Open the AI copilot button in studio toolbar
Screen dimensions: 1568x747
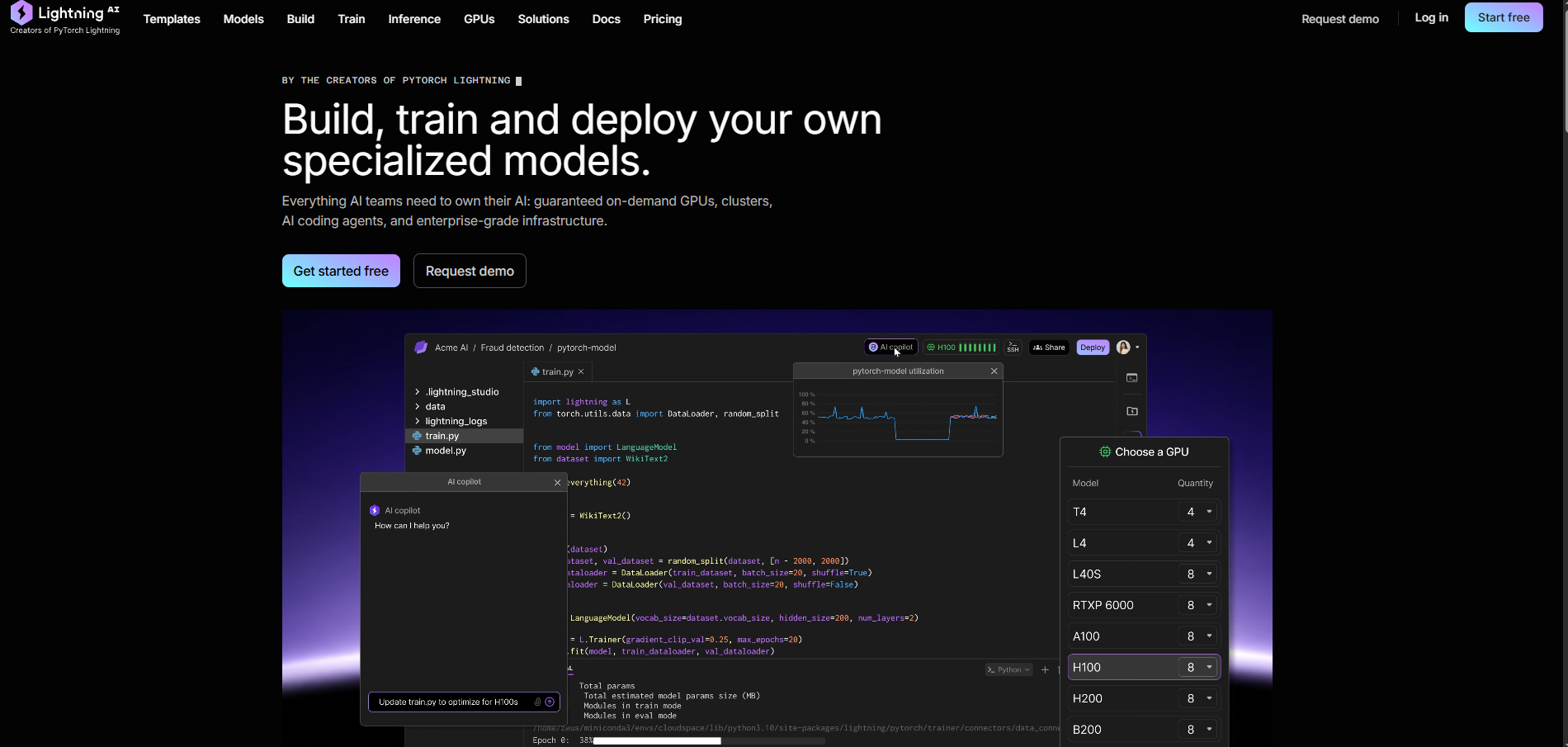coord(890,347)
